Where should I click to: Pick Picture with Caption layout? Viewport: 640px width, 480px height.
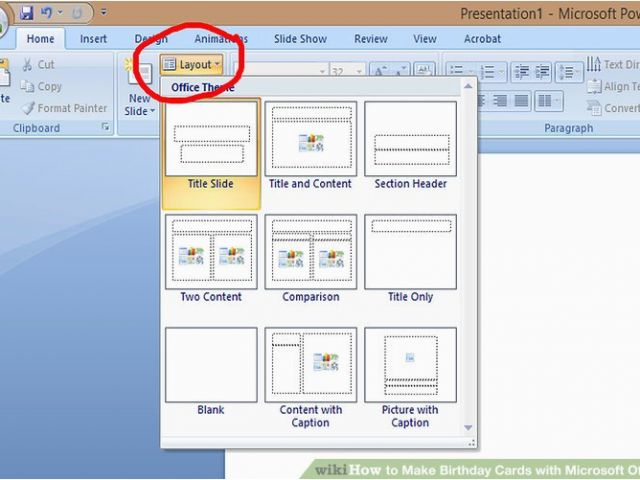pyautogui.click(x=410, y=378)
